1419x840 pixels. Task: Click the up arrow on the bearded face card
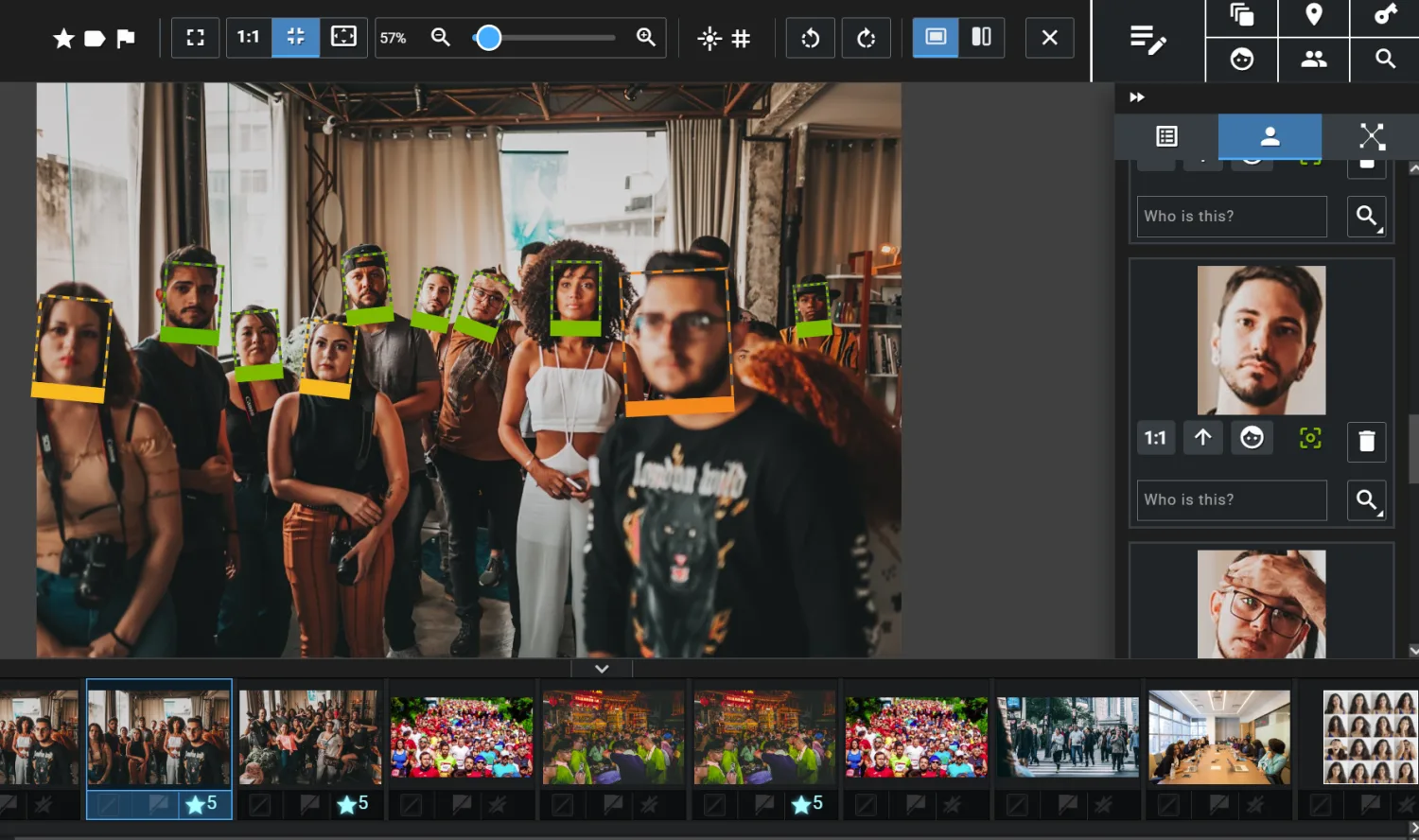tap(1203, 438)
